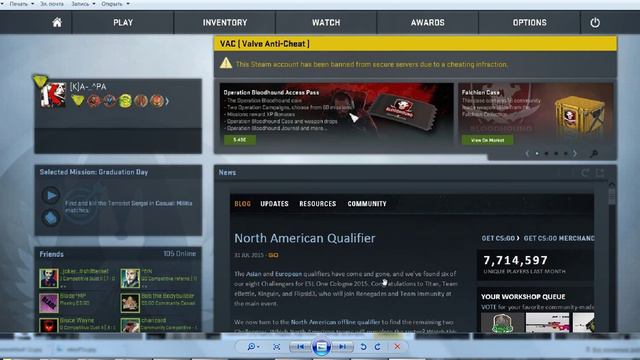Click the unique players count 7,714,597

pyautogui.click(x=516, y=260)
